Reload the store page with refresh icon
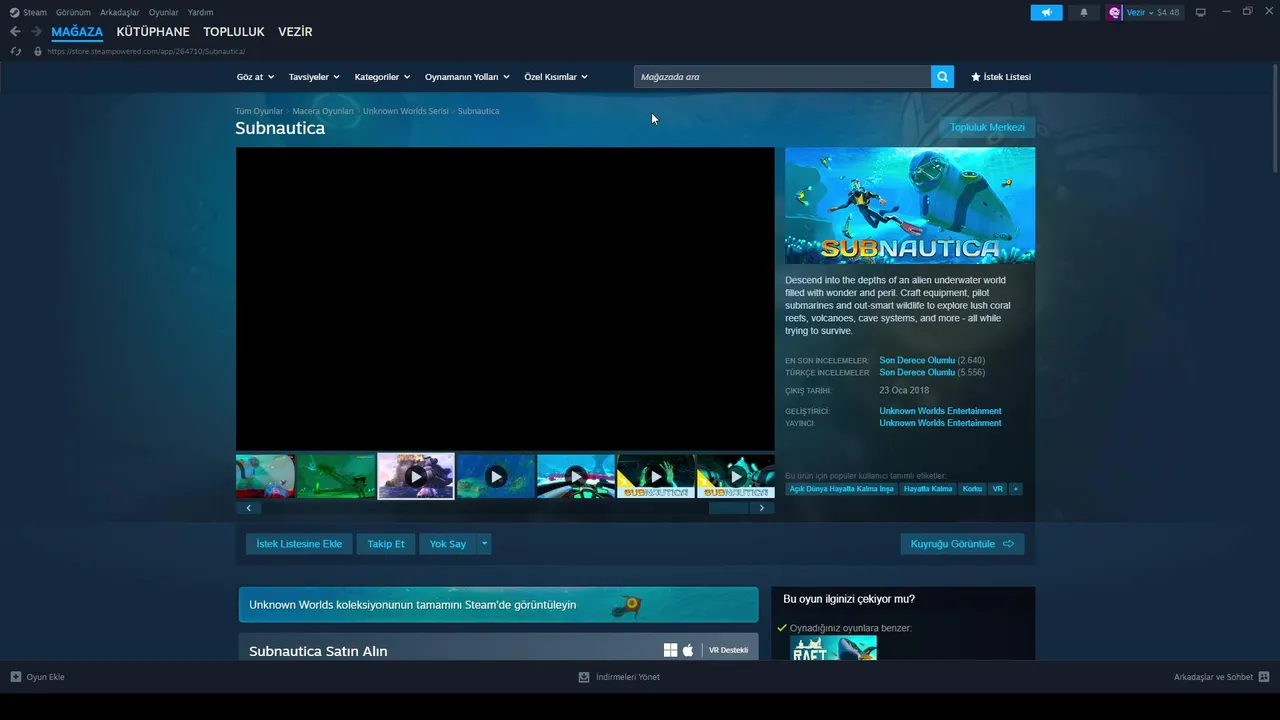 point(15,51)
